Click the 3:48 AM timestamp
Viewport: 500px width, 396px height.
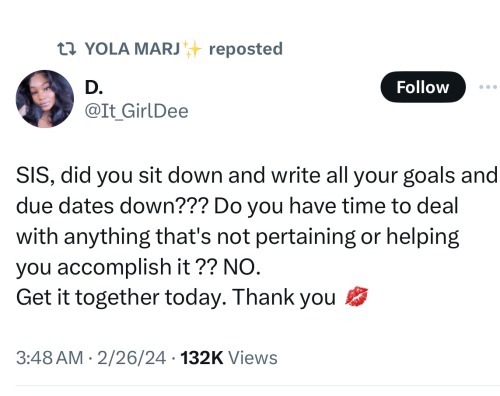[49, 358]
